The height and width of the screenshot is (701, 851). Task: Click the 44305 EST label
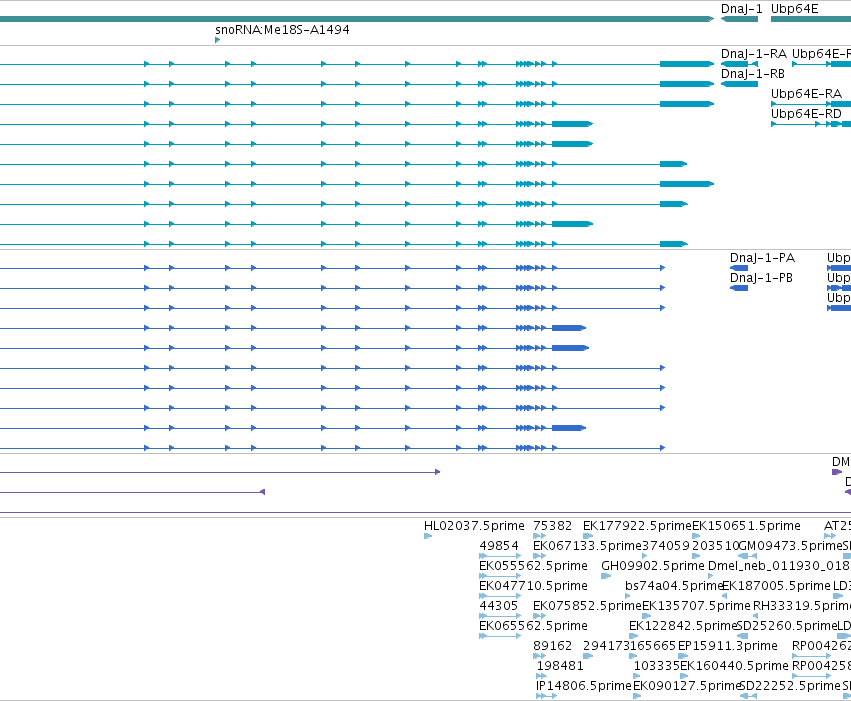[x=499, y=606]
